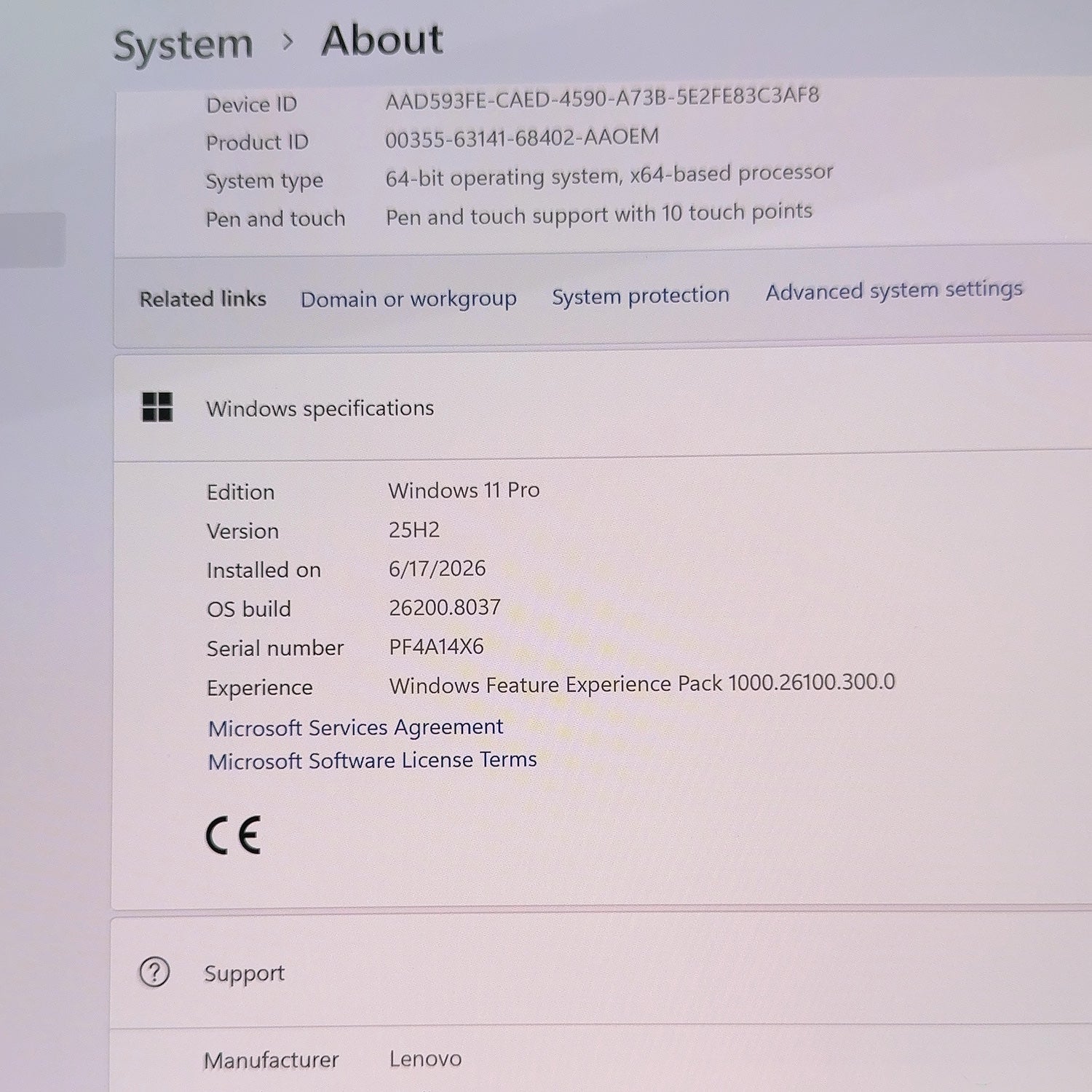Click the question mark icon beside Support
1092x1092 pixels.
coord(154,972)
